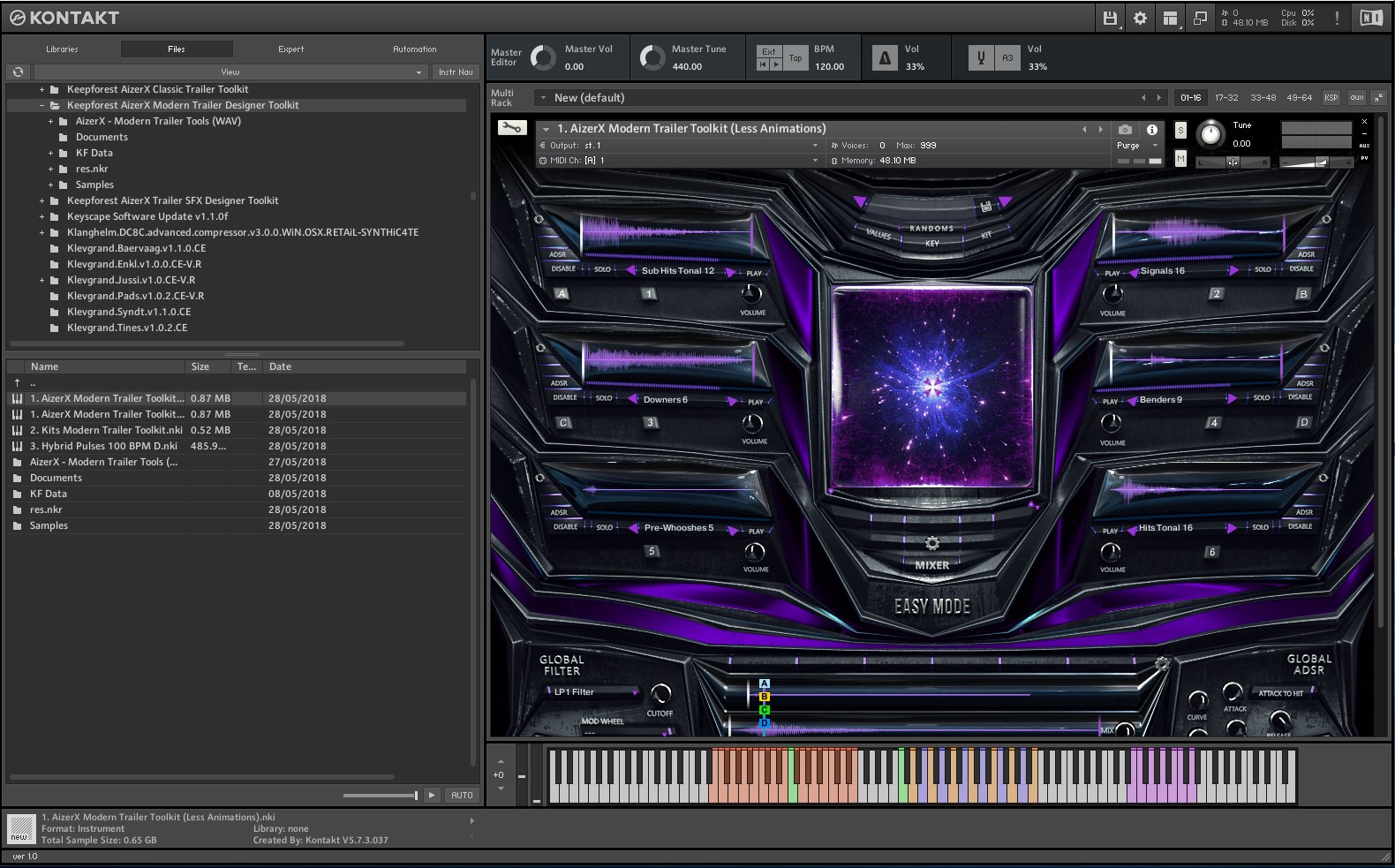Adjust the instrument pan slider
The image size is (1395, 868).
coord(1233,162)
